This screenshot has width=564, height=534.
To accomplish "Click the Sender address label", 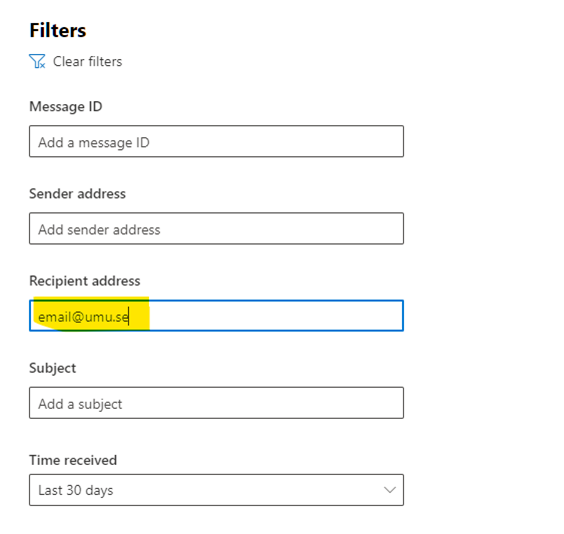I will click(x=77, y=194).
